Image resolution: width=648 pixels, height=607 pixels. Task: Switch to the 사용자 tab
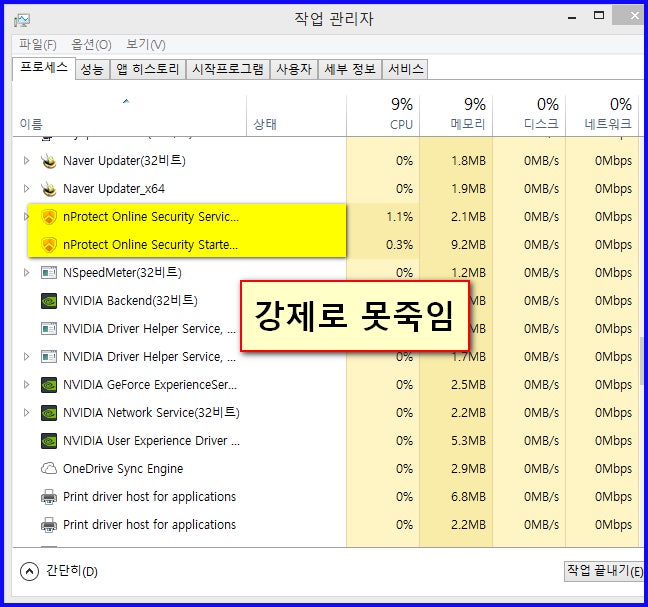pos(294,69)
